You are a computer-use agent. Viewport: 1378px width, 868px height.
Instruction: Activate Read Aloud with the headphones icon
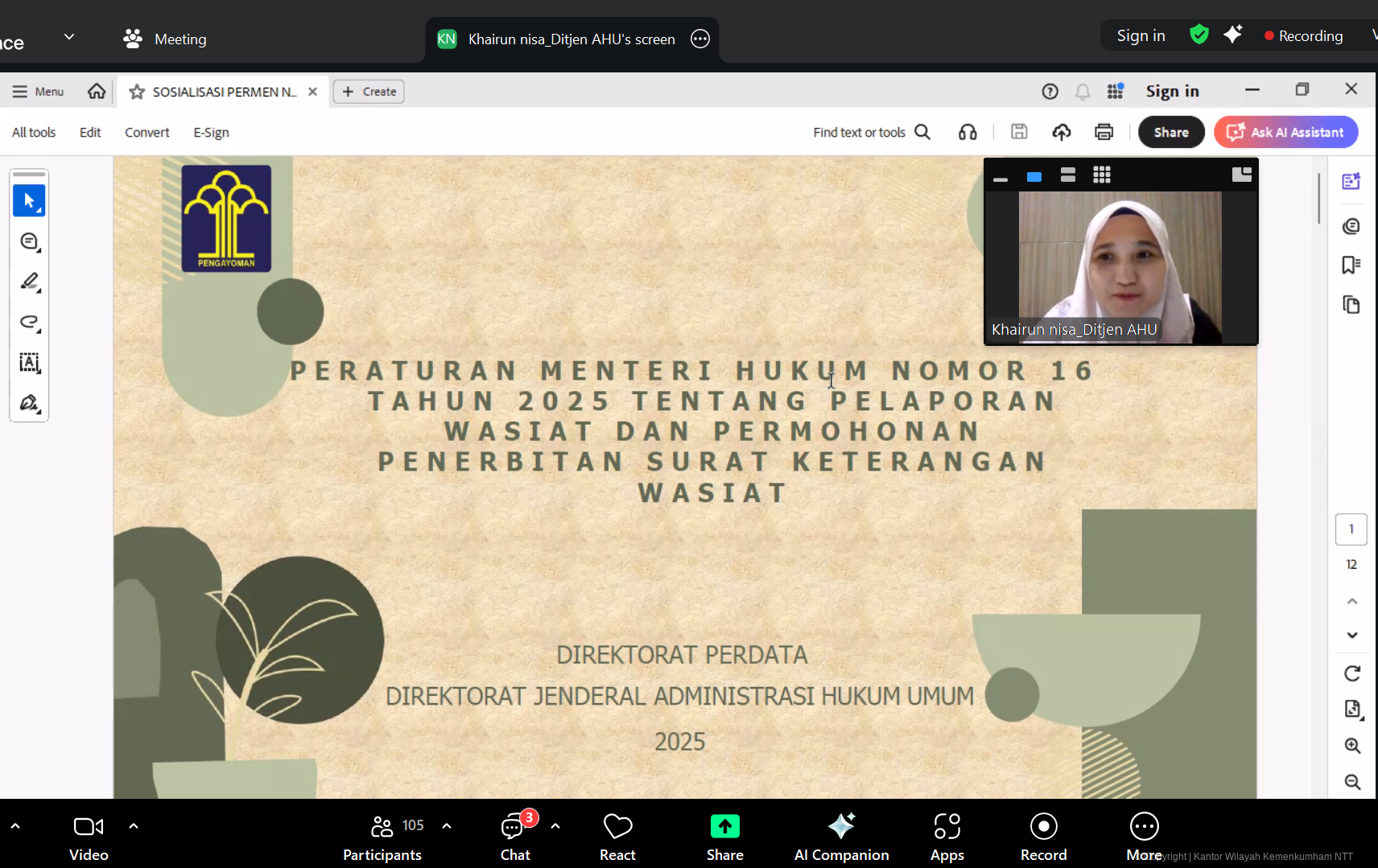(x=967, y=131)
